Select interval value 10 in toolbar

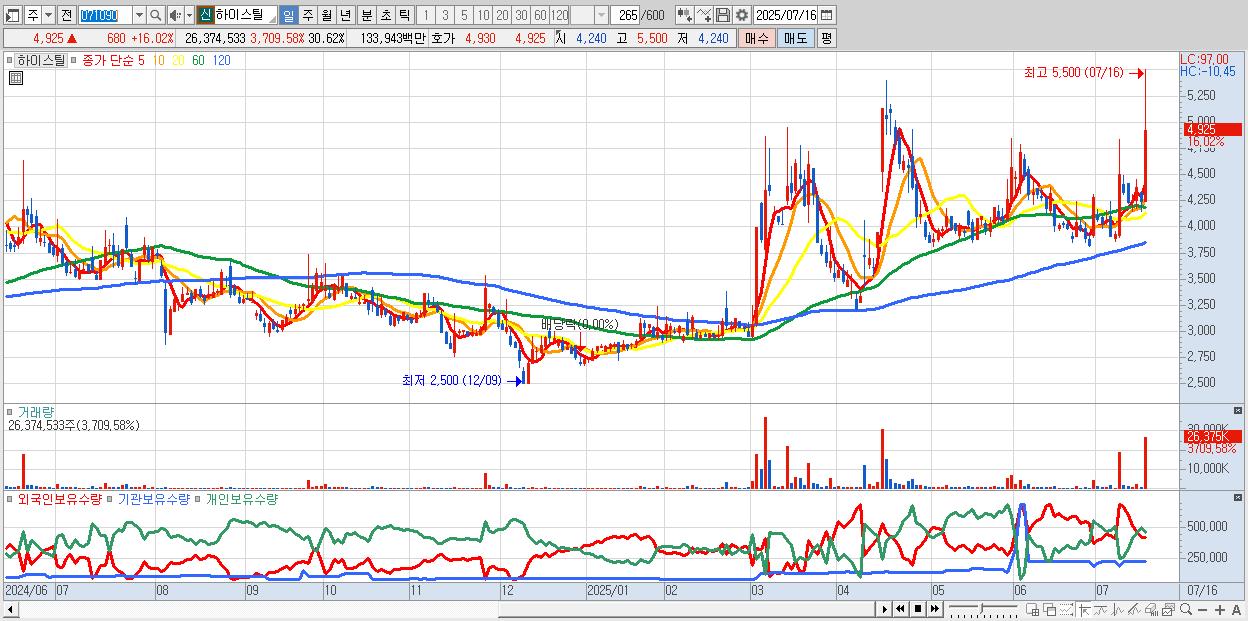[483, 15]
